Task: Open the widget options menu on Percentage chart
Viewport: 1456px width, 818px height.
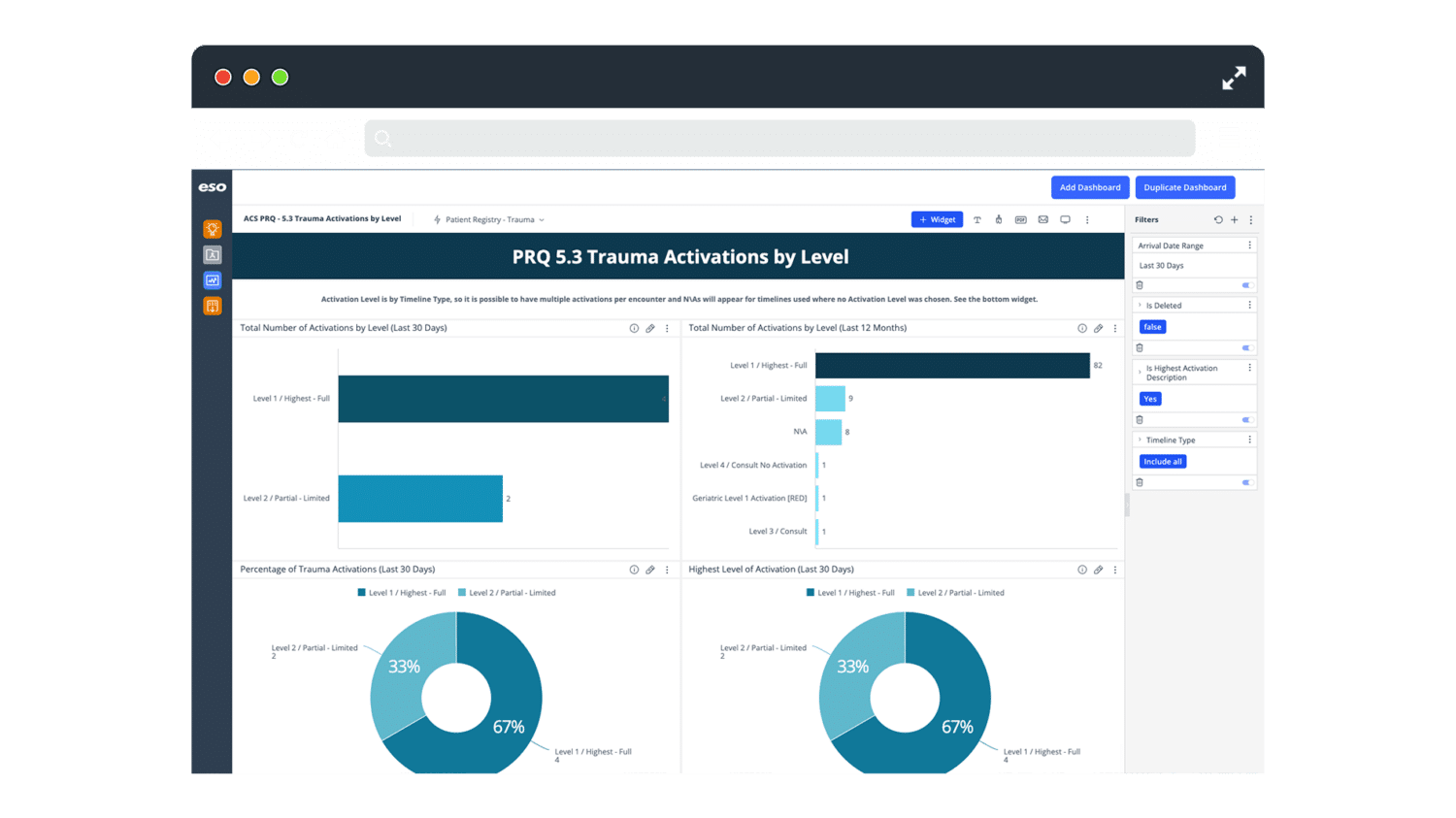Action: [667, 570]
